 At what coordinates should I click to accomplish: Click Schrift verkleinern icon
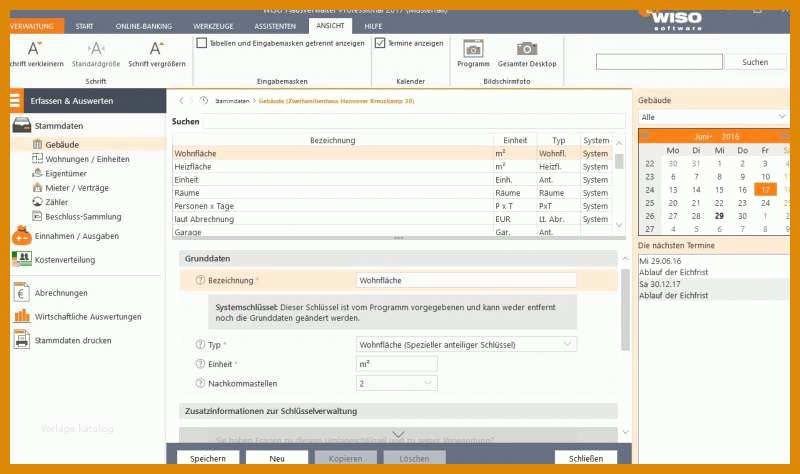point(35,48)
